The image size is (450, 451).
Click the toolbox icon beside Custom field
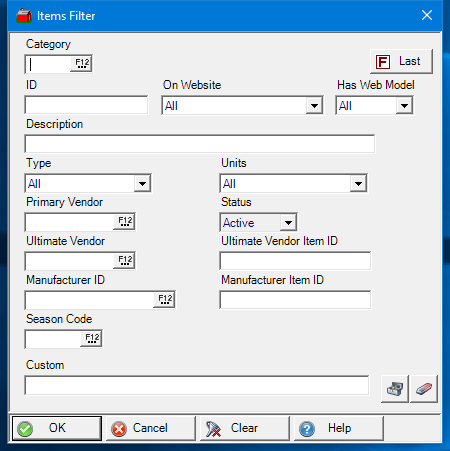[395, 389]
